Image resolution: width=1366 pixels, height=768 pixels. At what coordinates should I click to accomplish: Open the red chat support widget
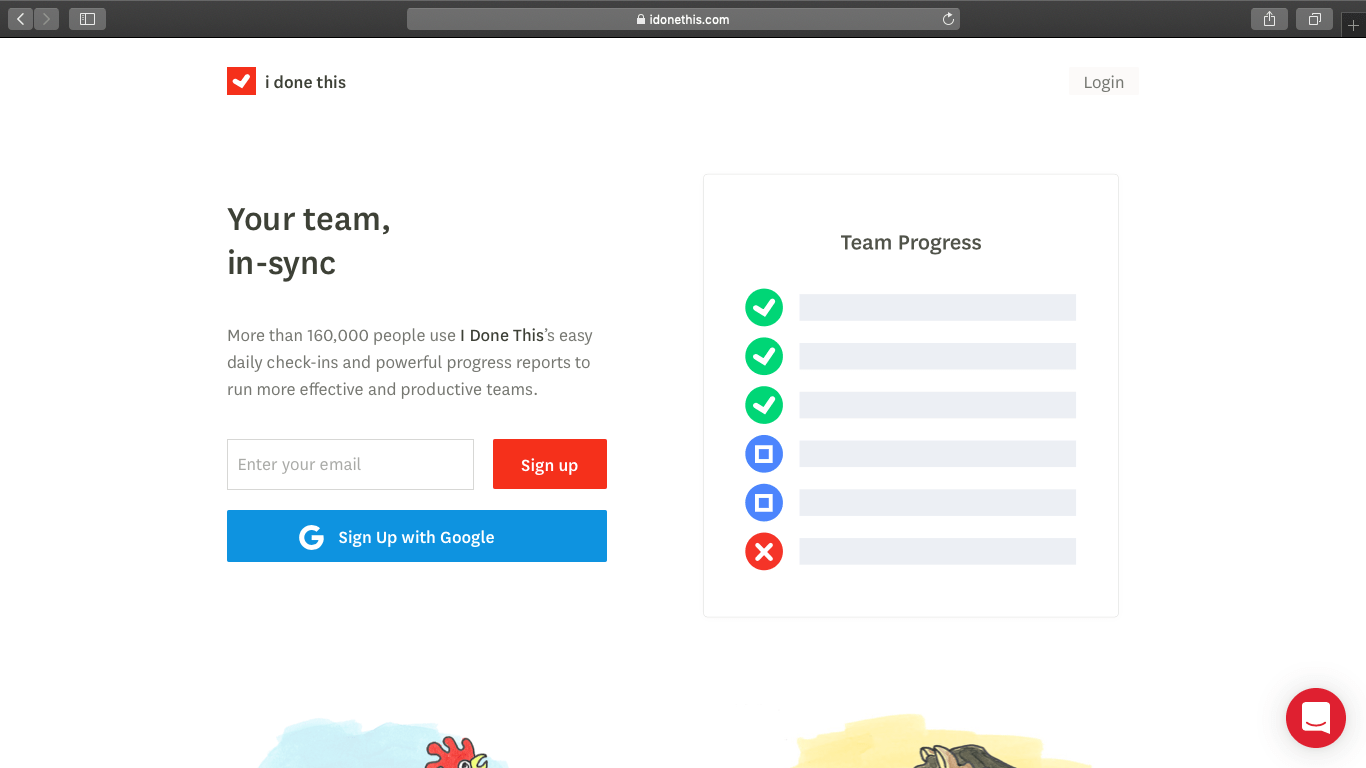(1316, 718)
